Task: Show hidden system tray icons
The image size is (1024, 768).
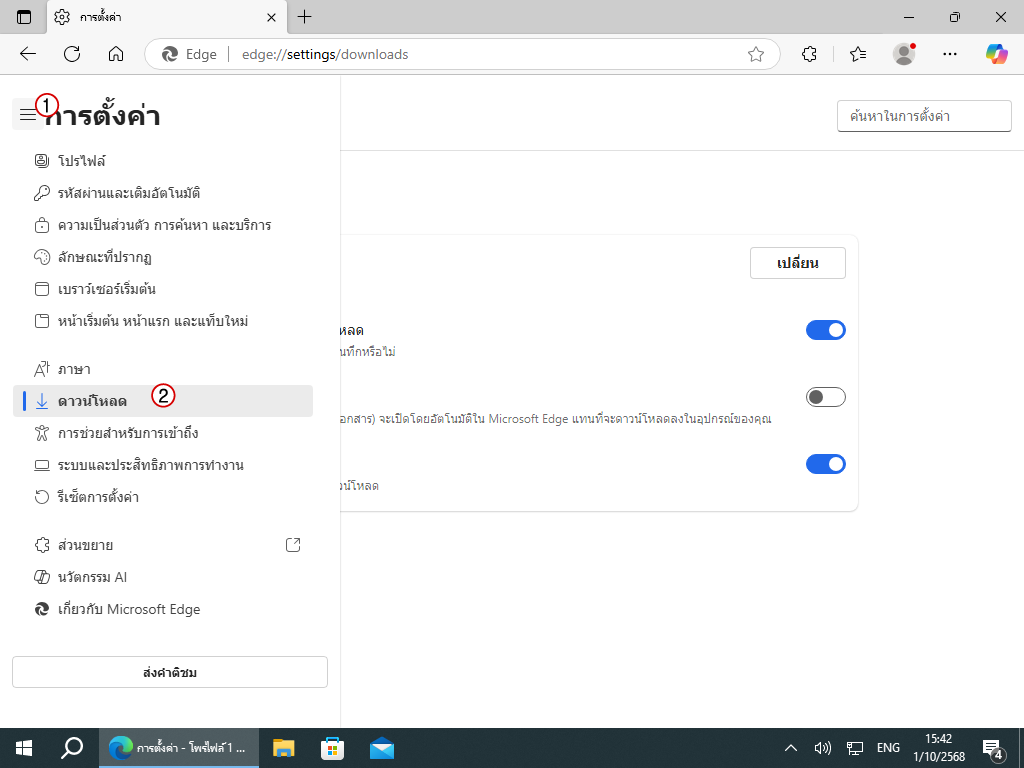Action: 791,748
